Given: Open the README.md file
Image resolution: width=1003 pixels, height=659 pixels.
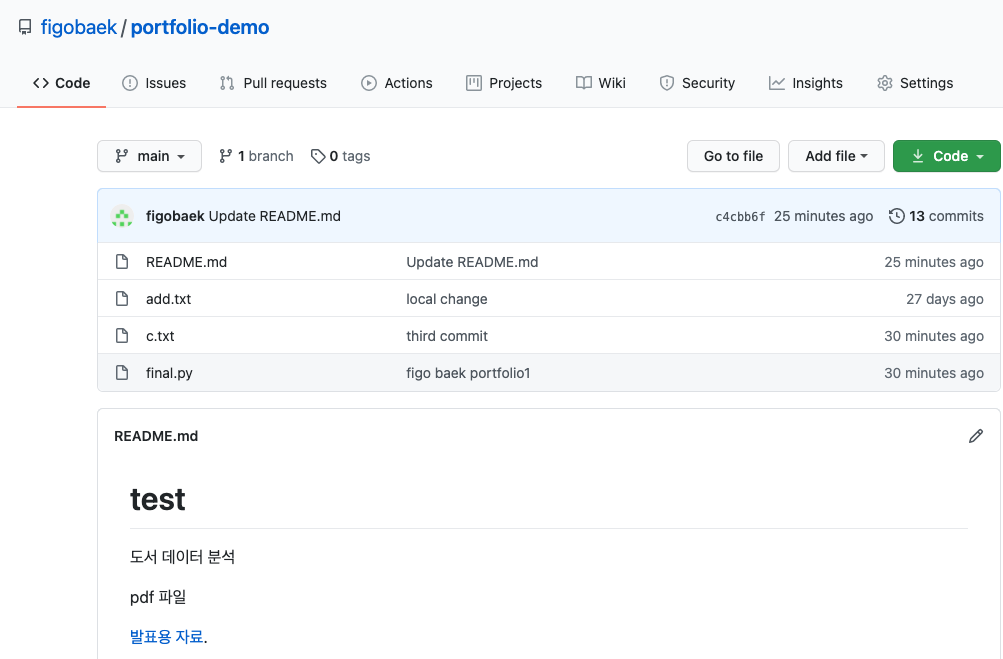Looking at the screenshot, I should point(186,262).
